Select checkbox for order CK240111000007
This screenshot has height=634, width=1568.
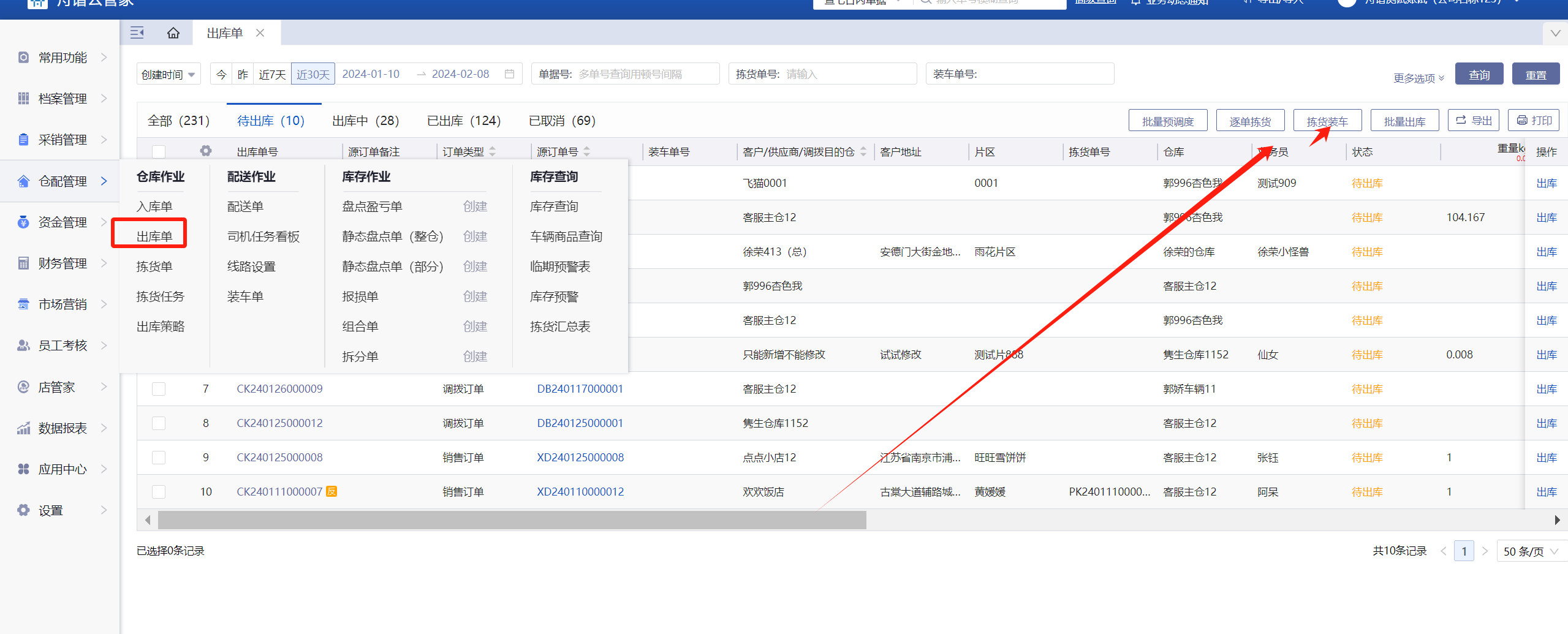click(x=159, y=492)
